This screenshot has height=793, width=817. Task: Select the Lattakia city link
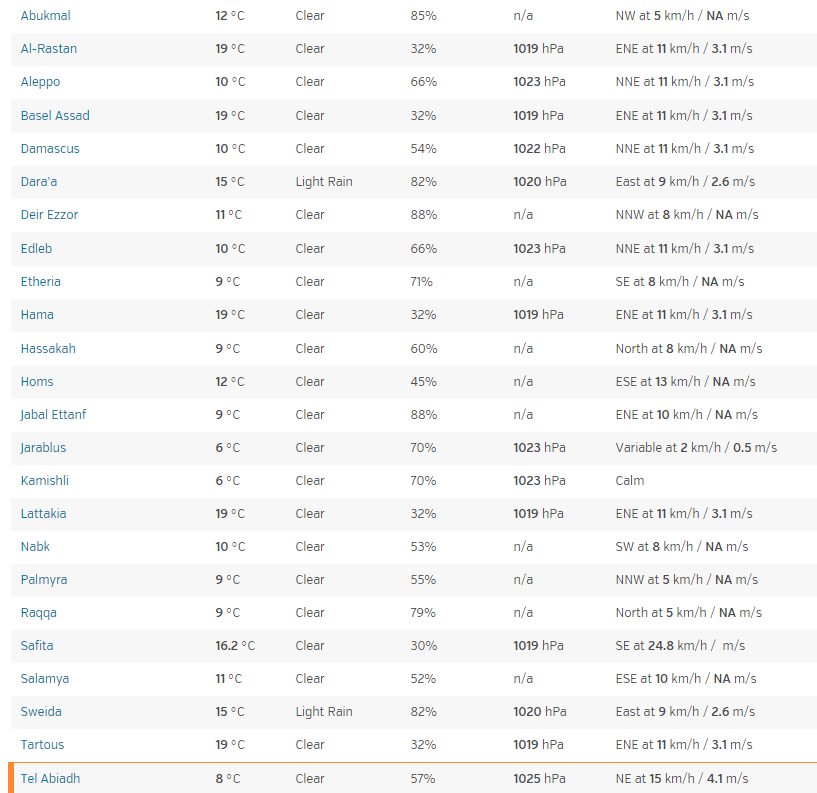click(x=43, y=514)
